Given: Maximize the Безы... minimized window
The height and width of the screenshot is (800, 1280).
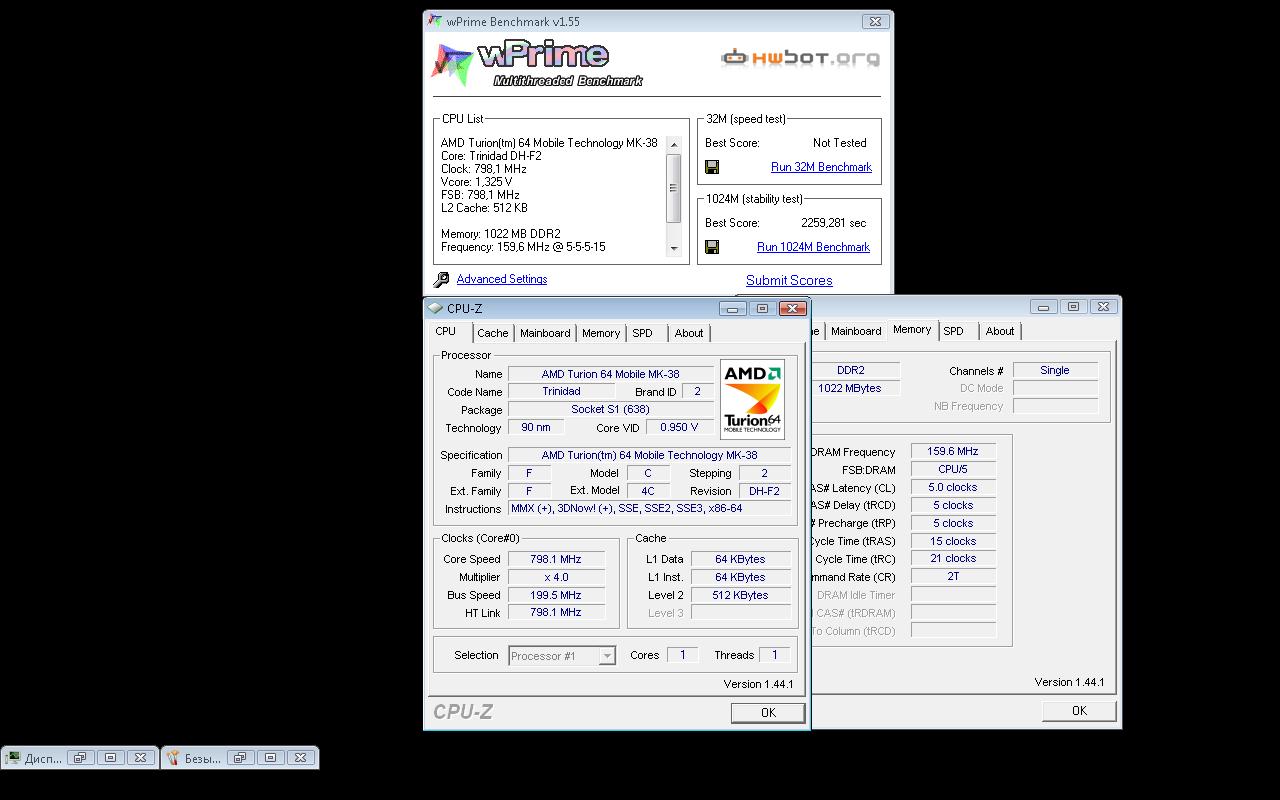Looking at the screenshot, I should 270,758.
